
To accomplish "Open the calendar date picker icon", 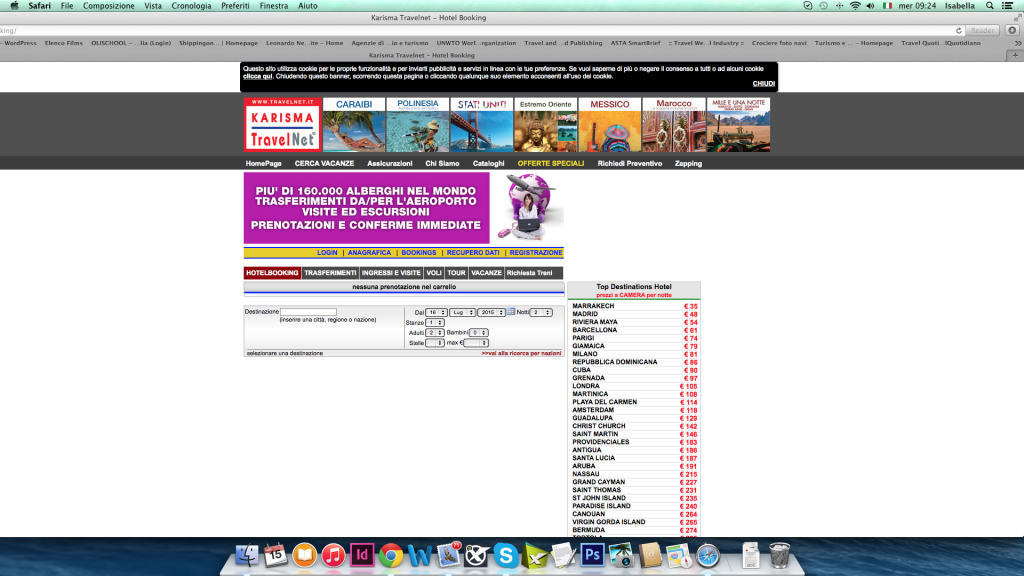I will 510,312.
